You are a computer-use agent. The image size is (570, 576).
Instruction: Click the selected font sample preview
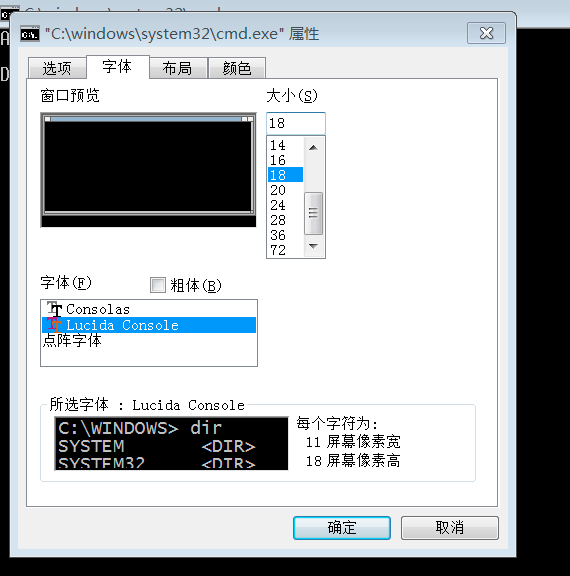pos(171,443)
